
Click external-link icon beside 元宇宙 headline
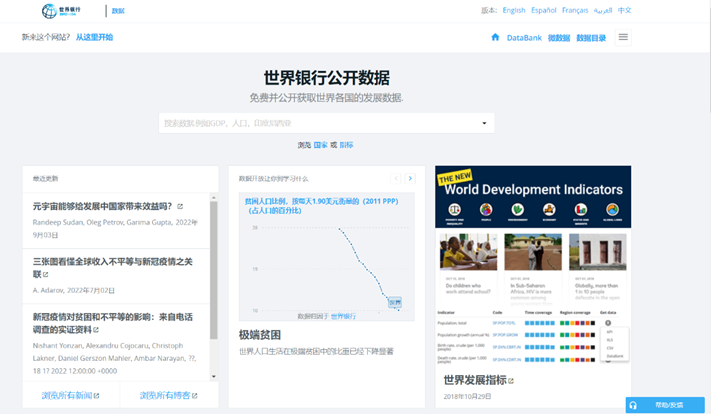click(x=180, y=206)
